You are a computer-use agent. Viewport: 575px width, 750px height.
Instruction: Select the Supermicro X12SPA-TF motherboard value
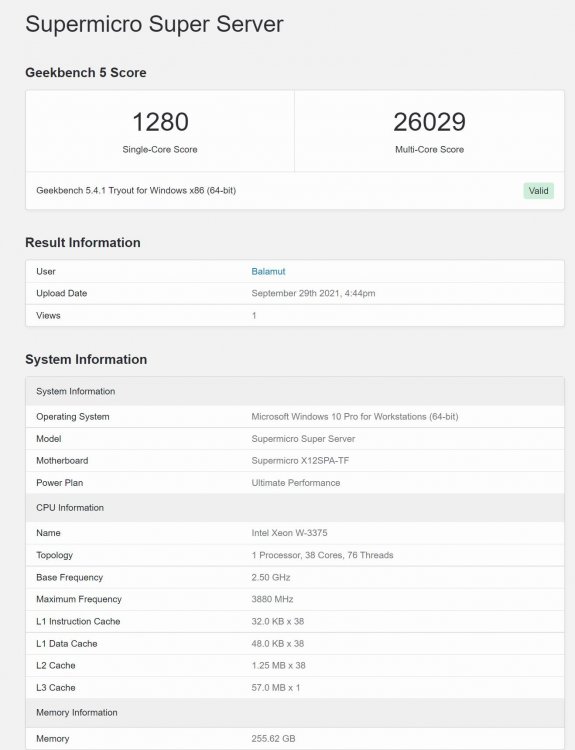(300, 461)
